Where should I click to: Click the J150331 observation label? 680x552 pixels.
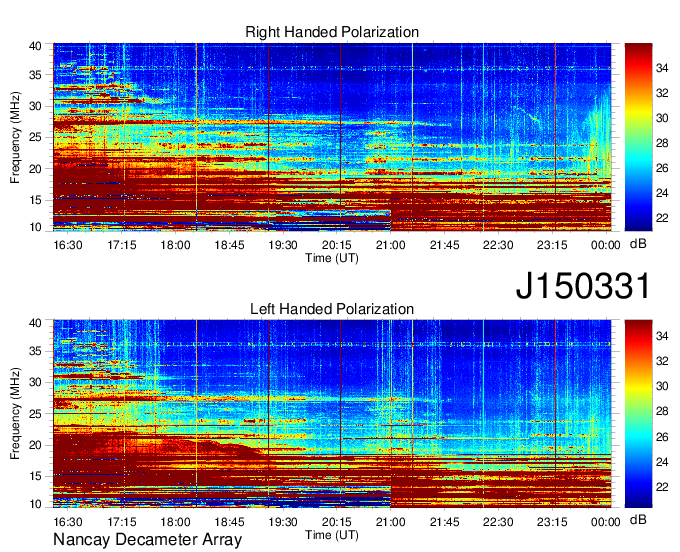pyautogui.click(x=583, y=286)
